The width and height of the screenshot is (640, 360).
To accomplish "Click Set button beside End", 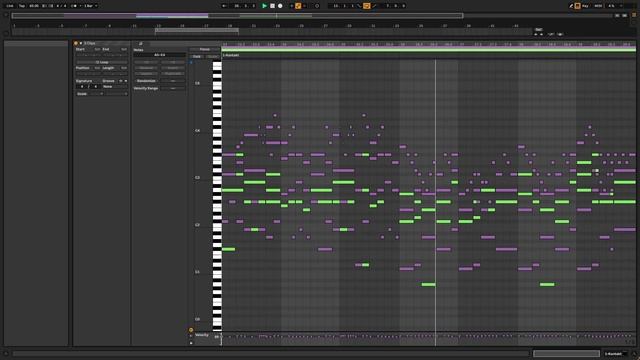I will coord(124,49).
